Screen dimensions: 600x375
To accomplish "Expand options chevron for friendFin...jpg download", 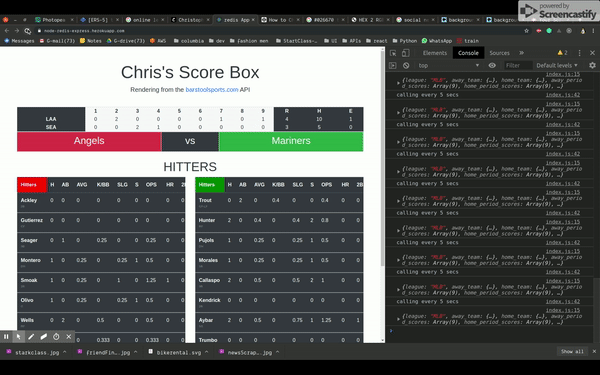I will 135,352.
